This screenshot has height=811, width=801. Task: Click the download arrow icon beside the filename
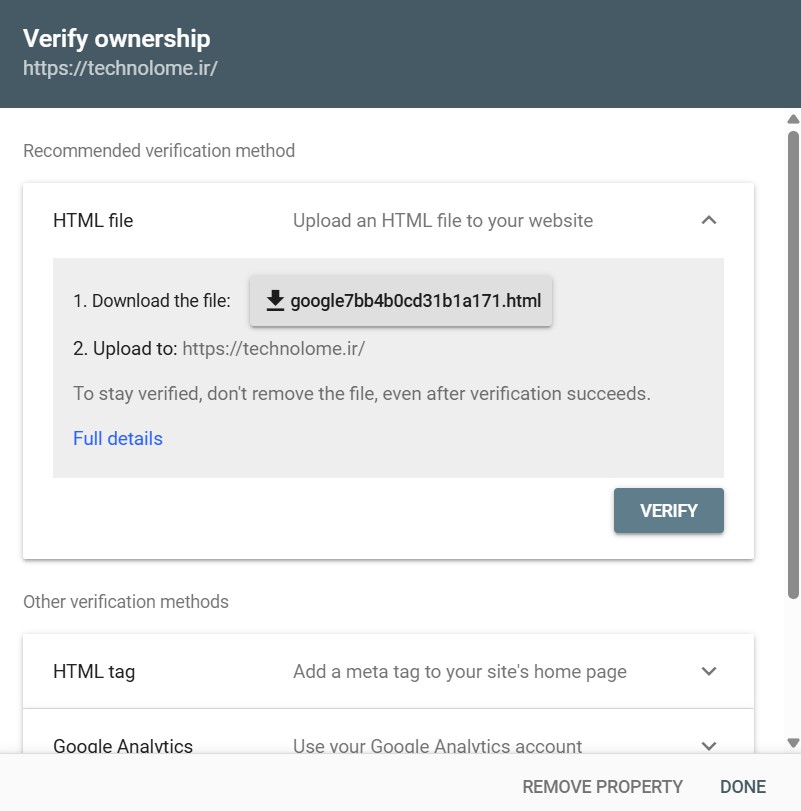tap(275, 301)
